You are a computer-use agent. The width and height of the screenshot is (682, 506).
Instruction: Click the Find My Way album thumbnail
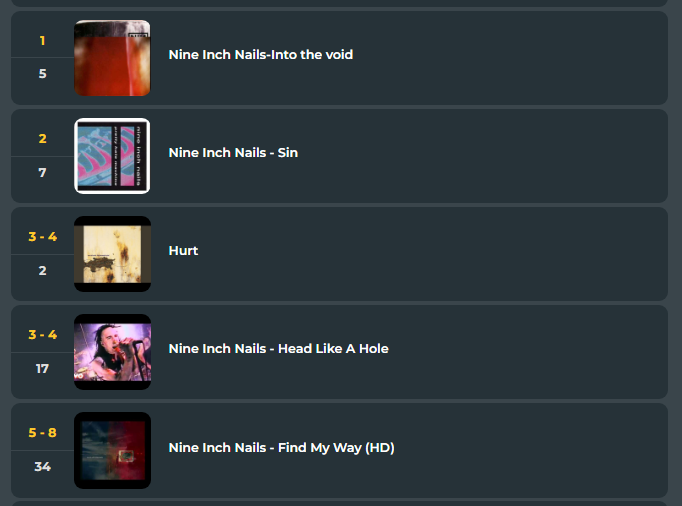pyautogui.click(x=112, y=450)
